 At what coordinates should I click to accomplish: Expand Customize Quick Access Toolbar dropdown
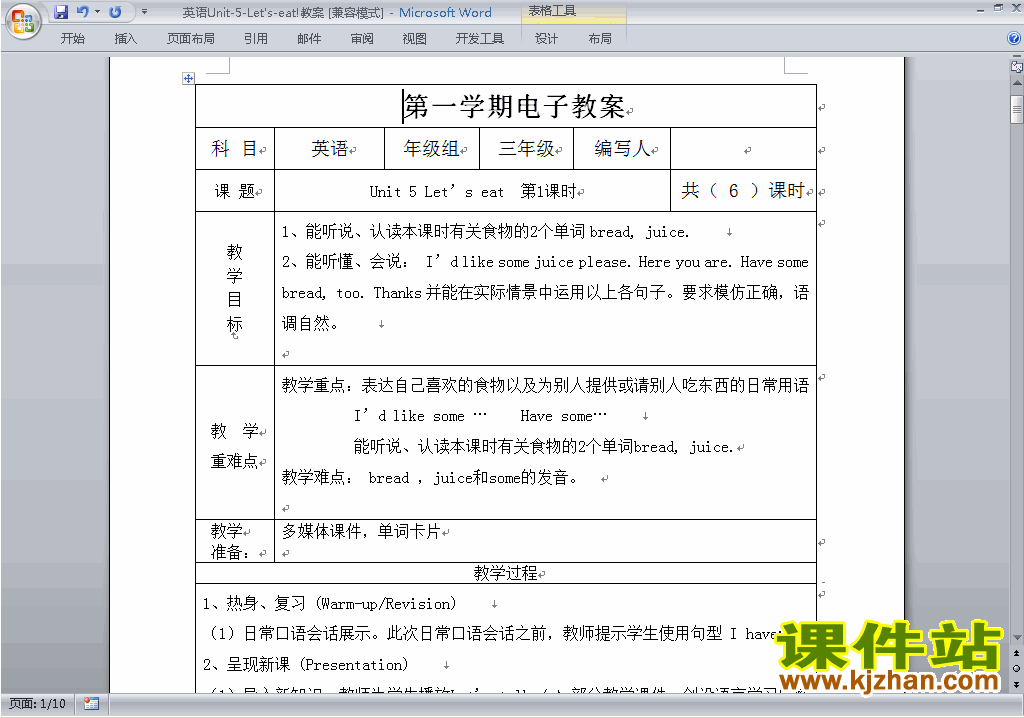144,12
